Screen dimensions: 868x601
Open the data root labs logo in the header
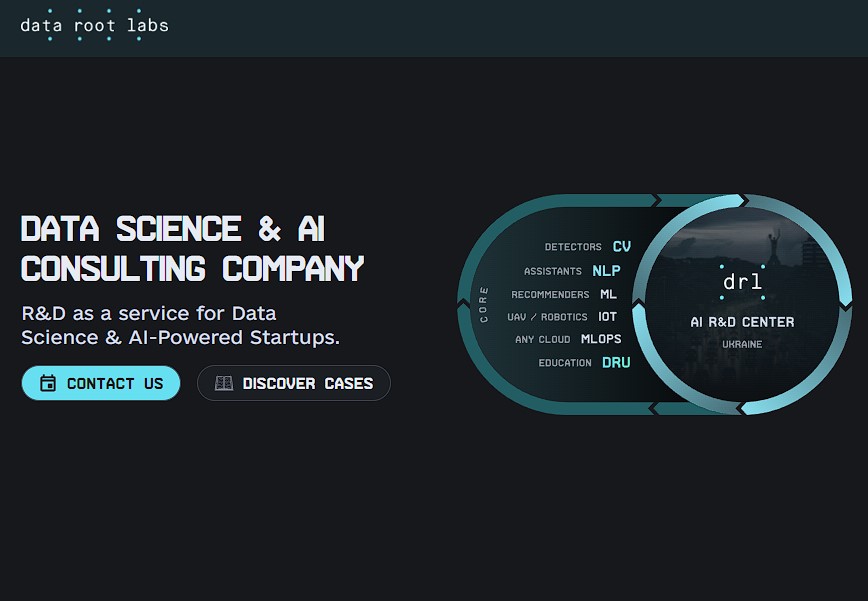point(95,25)
